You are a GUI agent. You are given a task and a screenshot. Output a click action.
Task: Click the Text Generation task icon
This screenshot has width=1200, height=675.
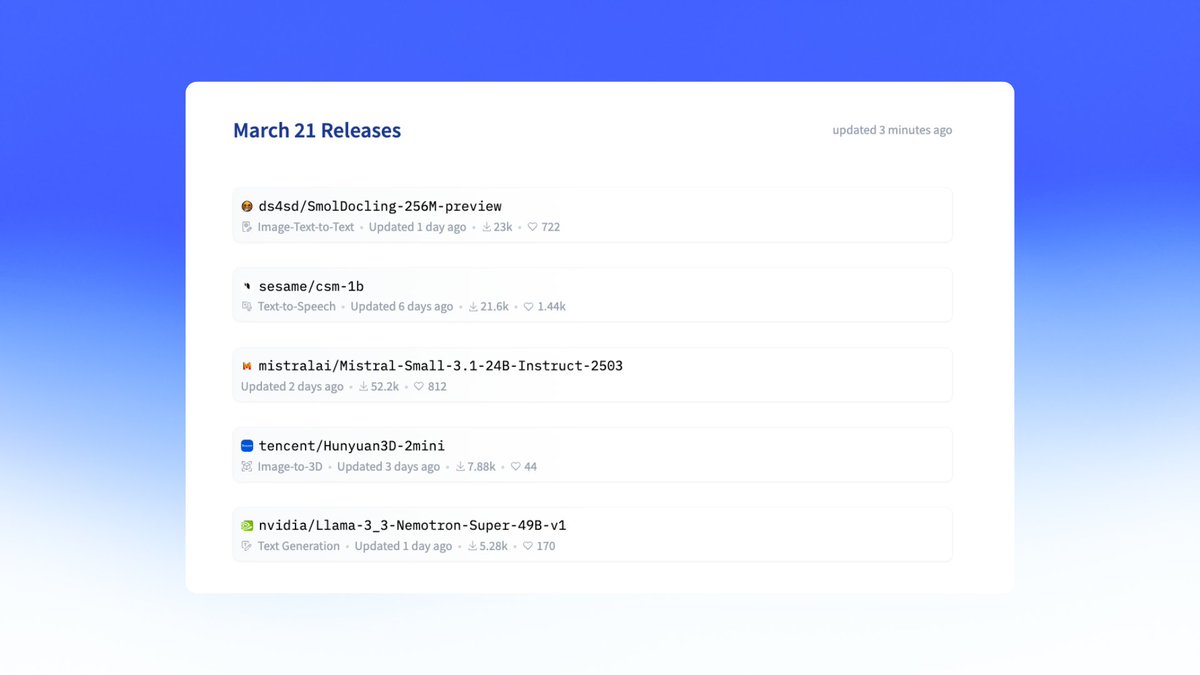[247, 546]
